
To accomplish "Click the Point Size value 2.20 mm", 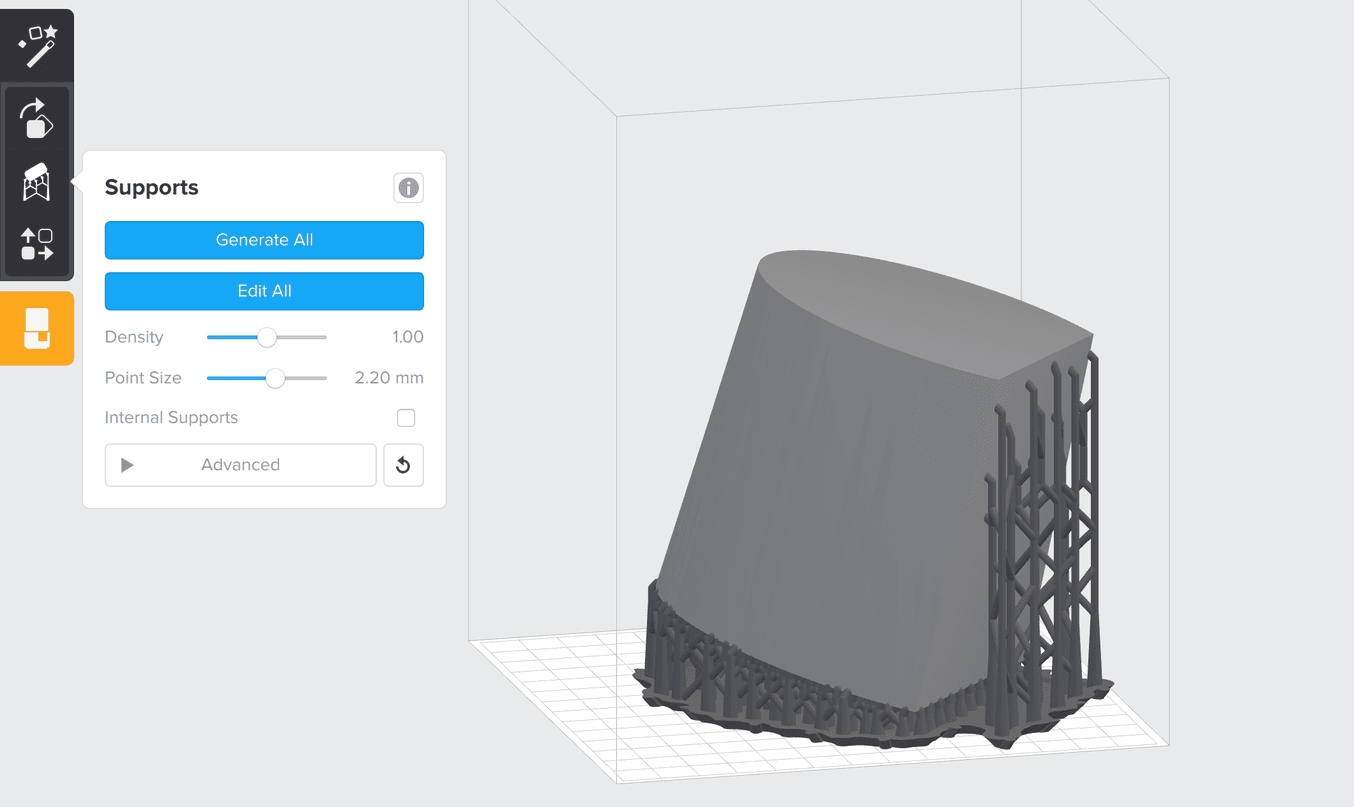I will click(389, 378).
